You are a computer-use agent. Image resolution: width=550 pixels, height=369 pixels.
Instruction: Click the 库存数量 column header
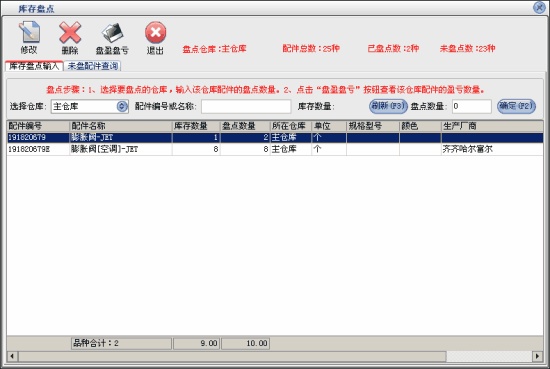(196, 126)
